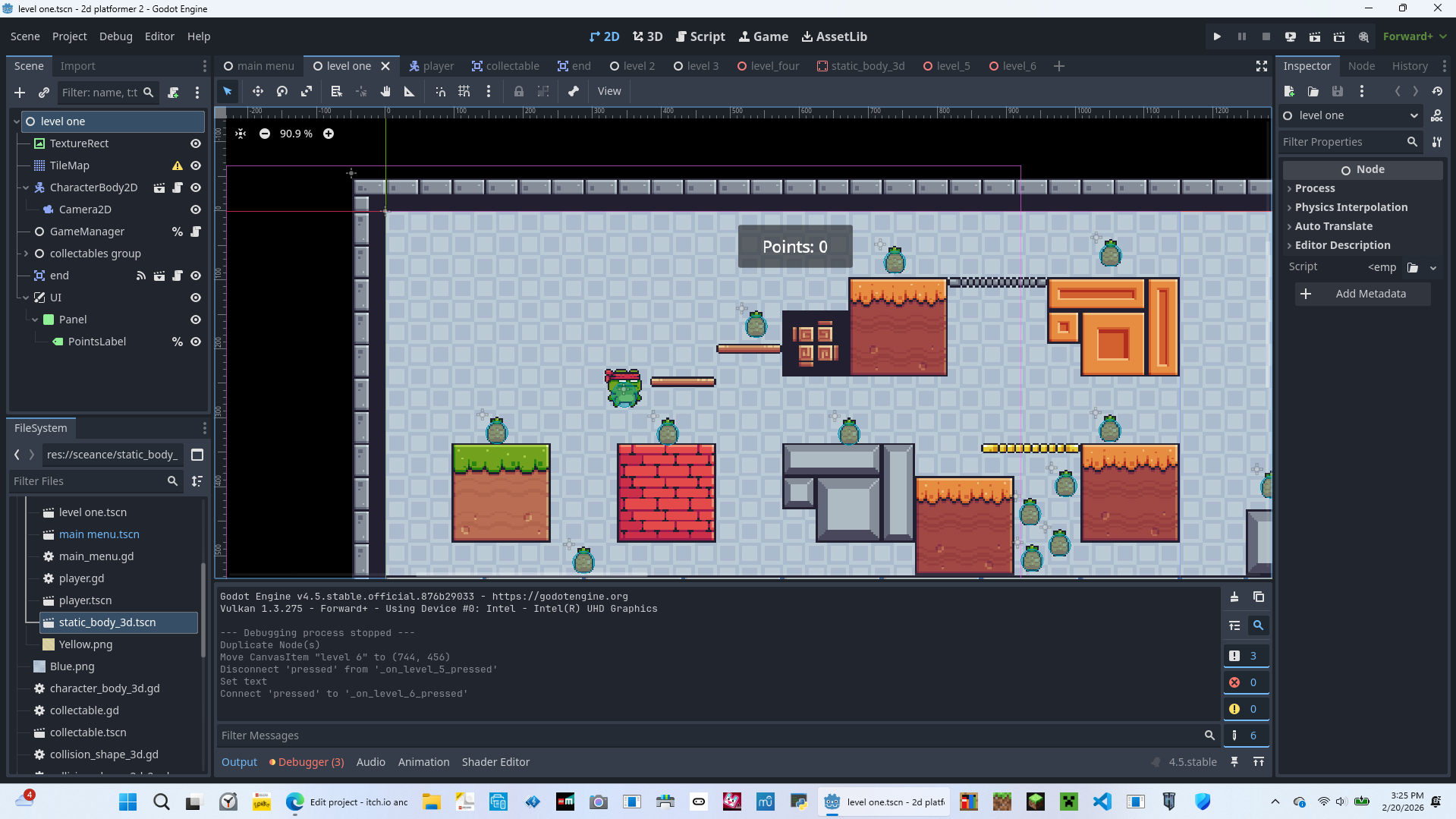Viewport: 1456px width, 819px height.
Task: Open the Forward+ renderer dropdown
Action: [x=1414, y=36]
